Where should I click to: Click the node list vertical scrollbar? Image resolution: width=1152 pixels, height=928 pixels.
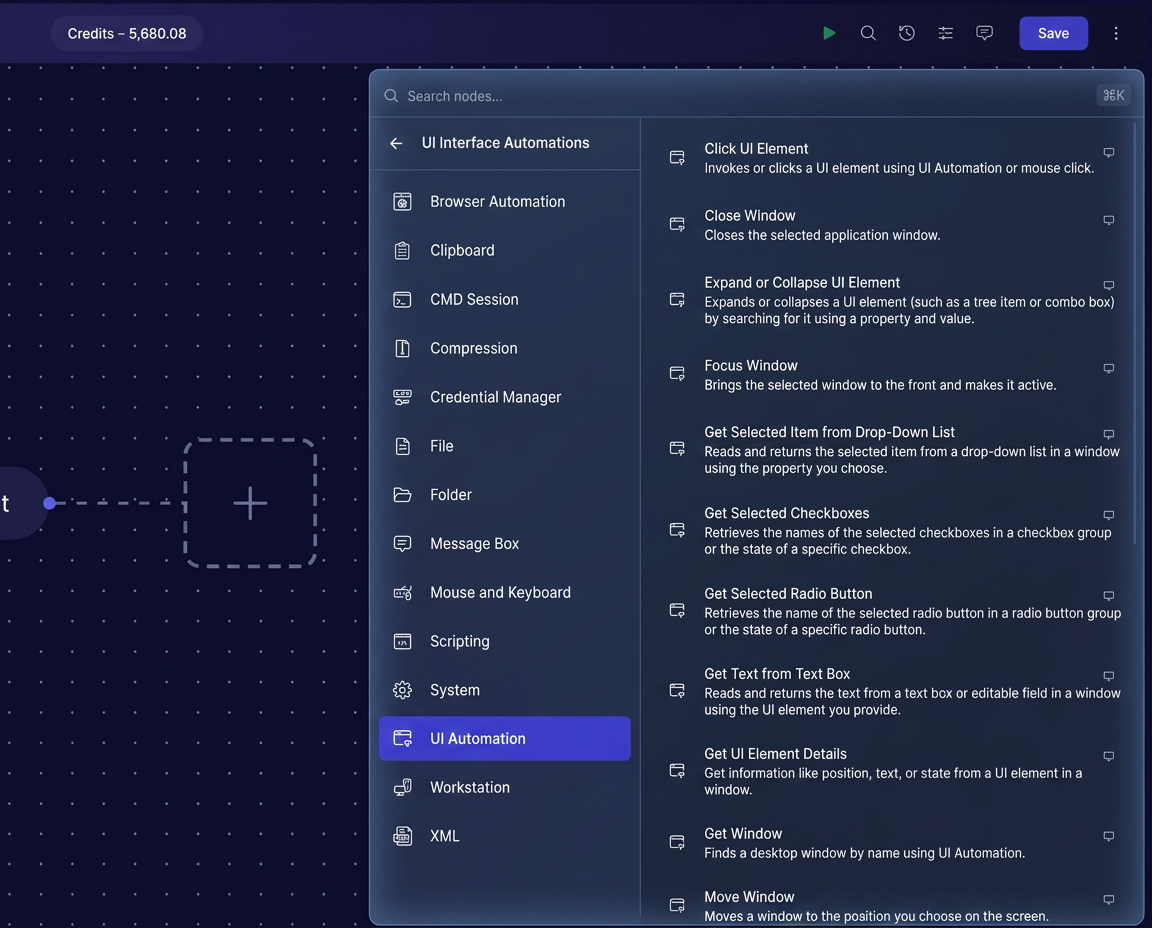(x=1135, y=333)
